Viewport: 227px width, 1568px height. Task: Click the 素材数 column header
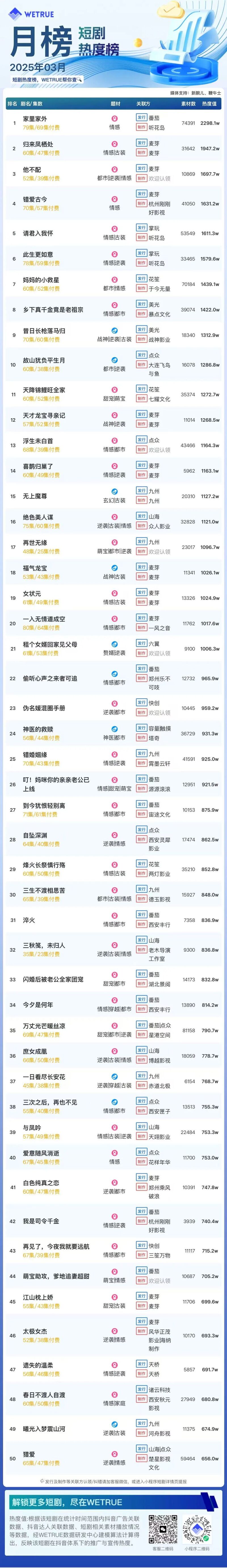click(x=188, y=104)
